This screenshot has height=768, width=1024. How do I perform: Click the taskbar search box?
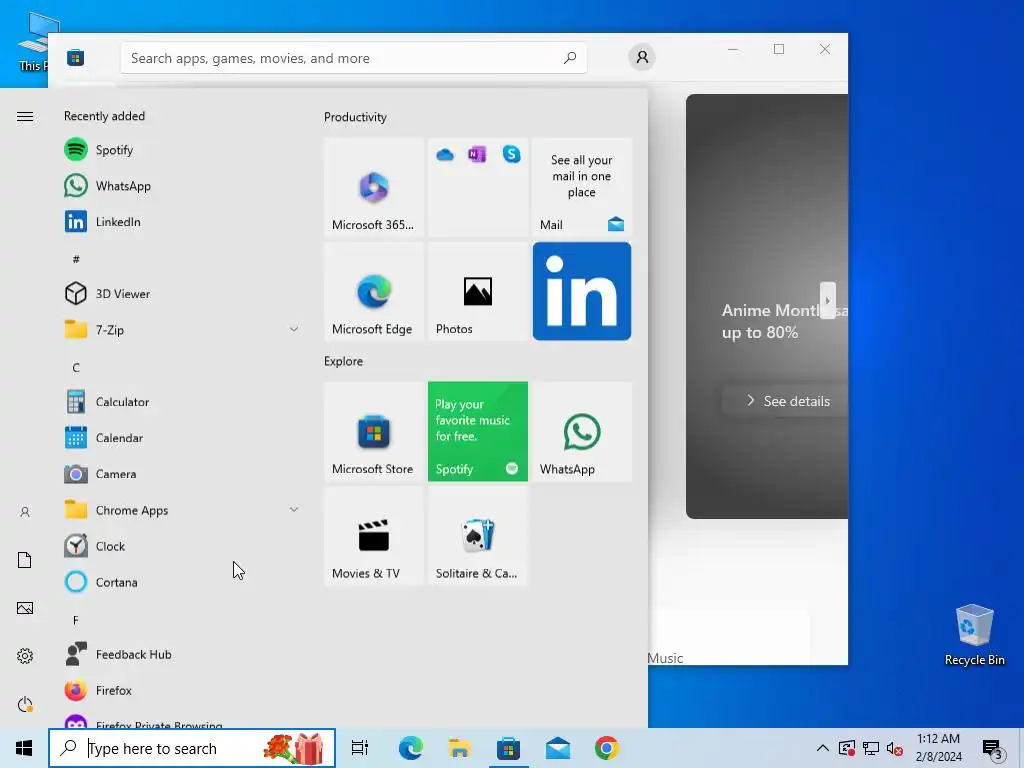[x=192, y=748]
